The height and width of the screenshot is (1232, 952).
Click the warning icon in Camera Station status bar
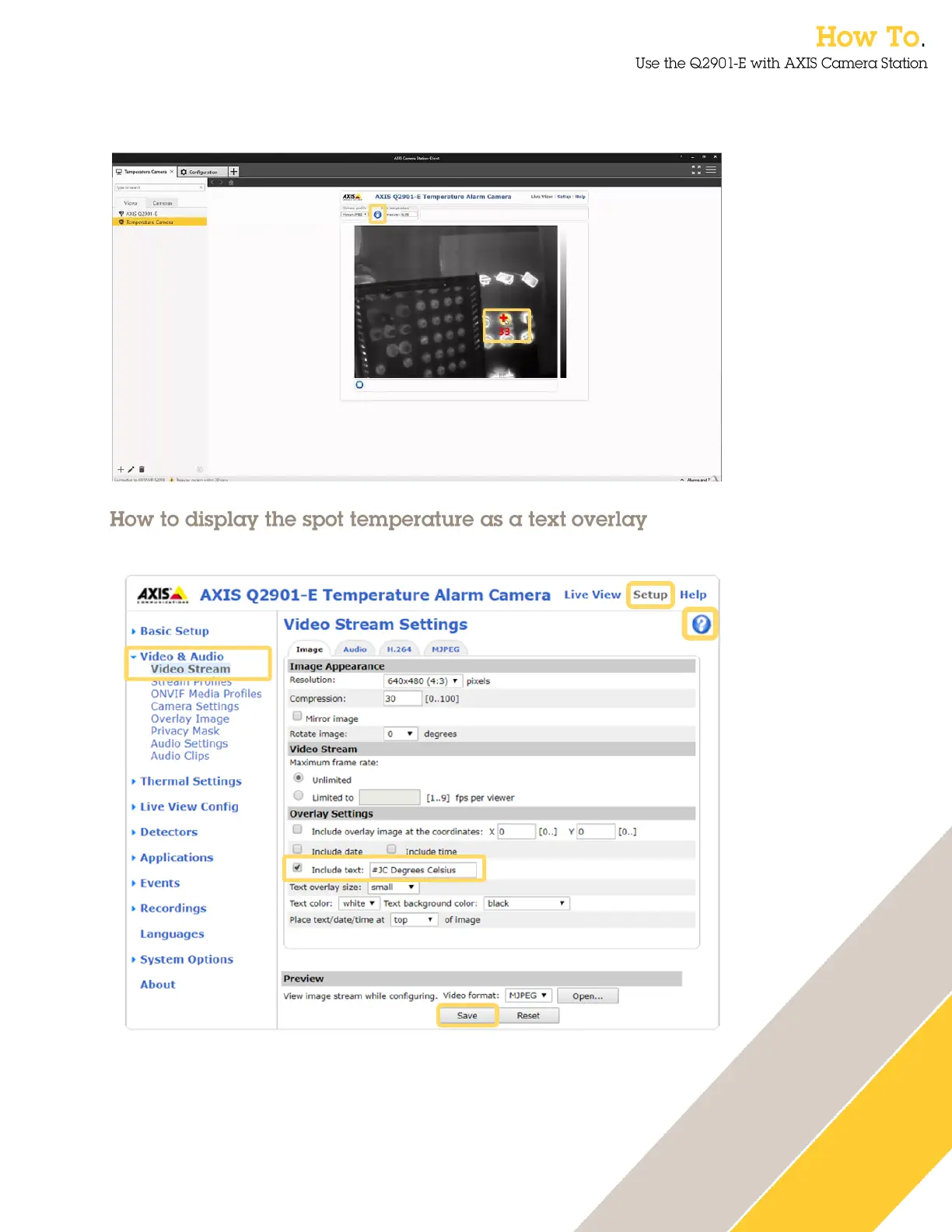coord(172,480)
